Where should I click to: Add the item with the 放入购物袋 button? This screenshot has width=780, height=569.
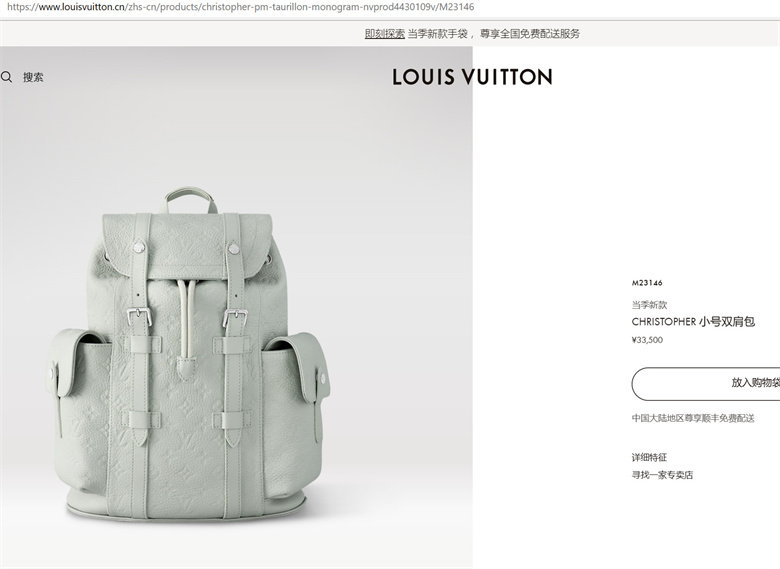[x=706, y=383]
